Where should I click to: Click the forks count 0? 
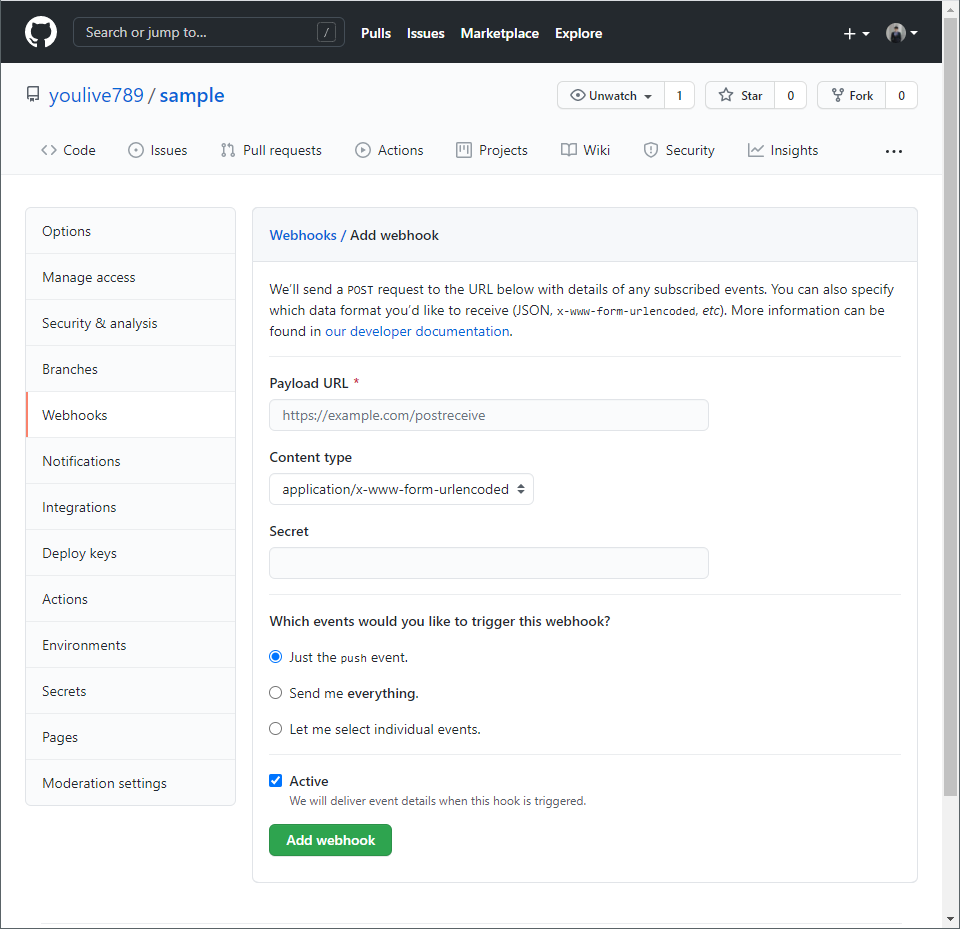901,96
